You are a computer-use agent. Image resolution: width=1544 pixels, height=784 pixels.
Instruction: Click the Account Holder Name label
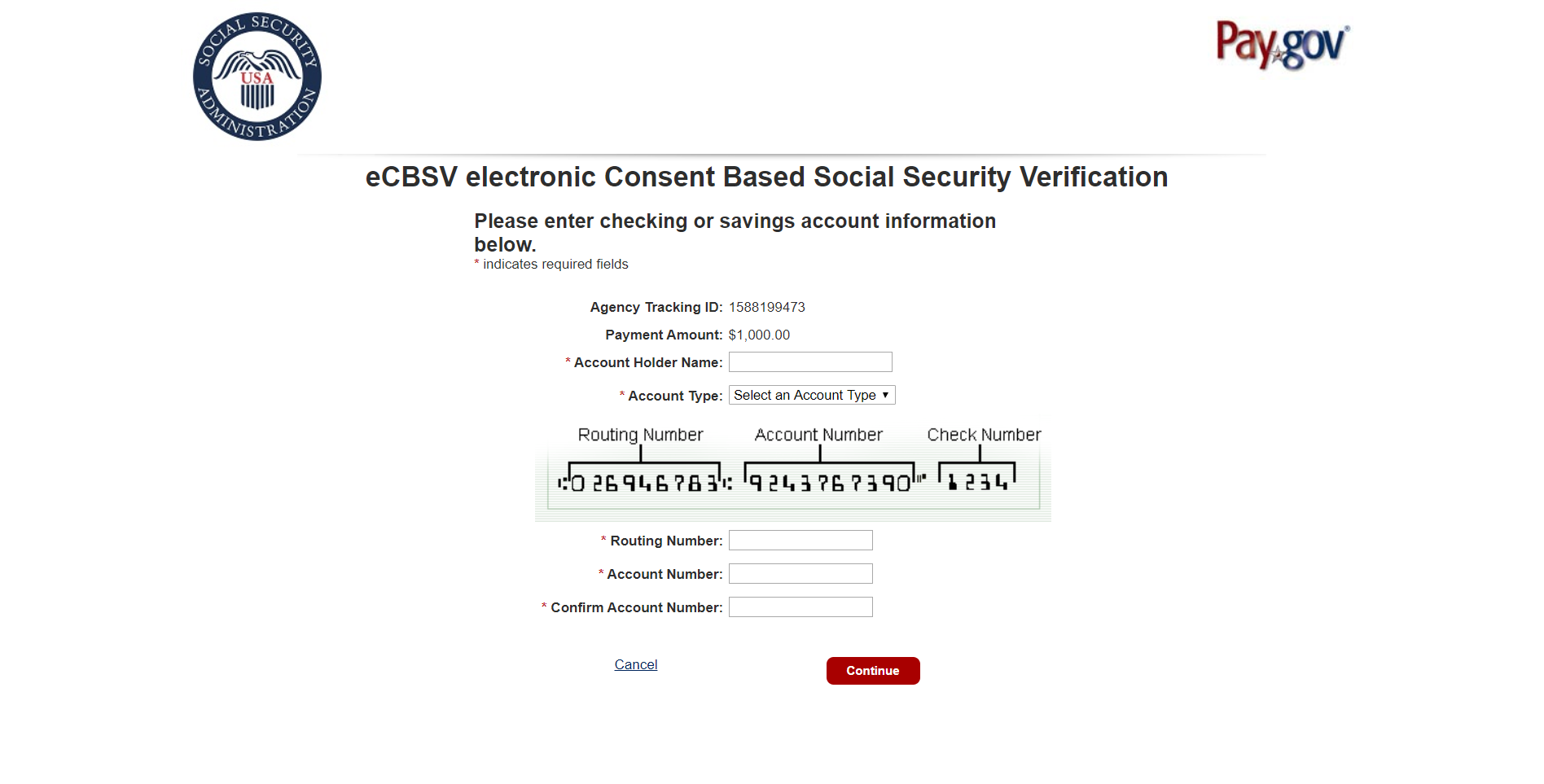pyautogui.click(x=648, y=362)
